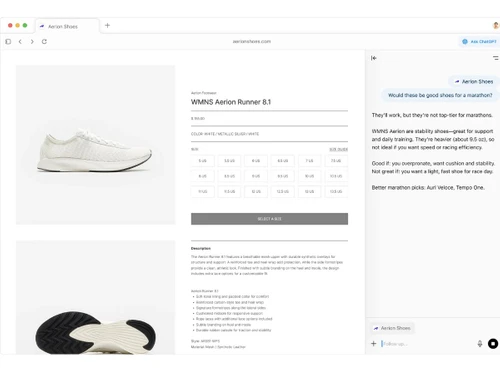Choose size 6 US
The height and width of the screenshot is (375, 500).
tap(256, 161)
